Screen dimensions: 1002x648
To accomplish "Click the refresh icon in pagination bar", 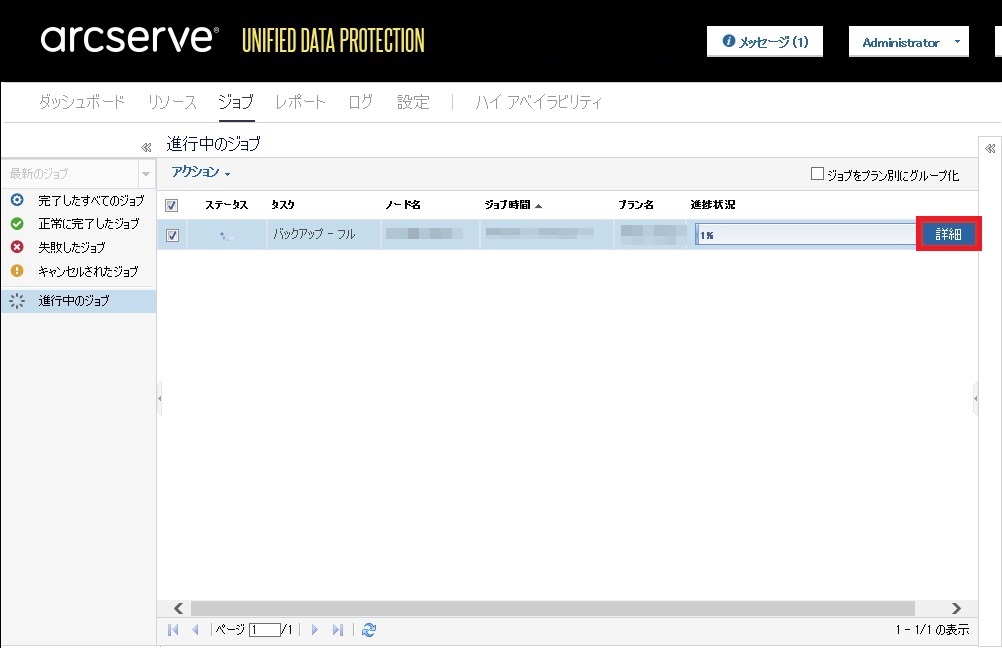I will [x=369, y=630].
